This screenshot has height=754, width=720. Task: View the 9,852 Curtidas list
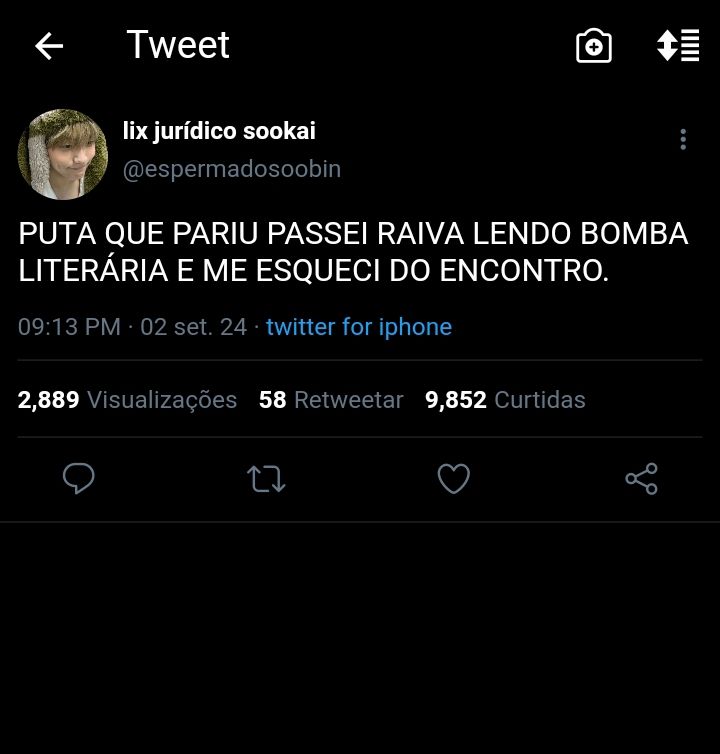pyautogui.click(x=505, y=400)
